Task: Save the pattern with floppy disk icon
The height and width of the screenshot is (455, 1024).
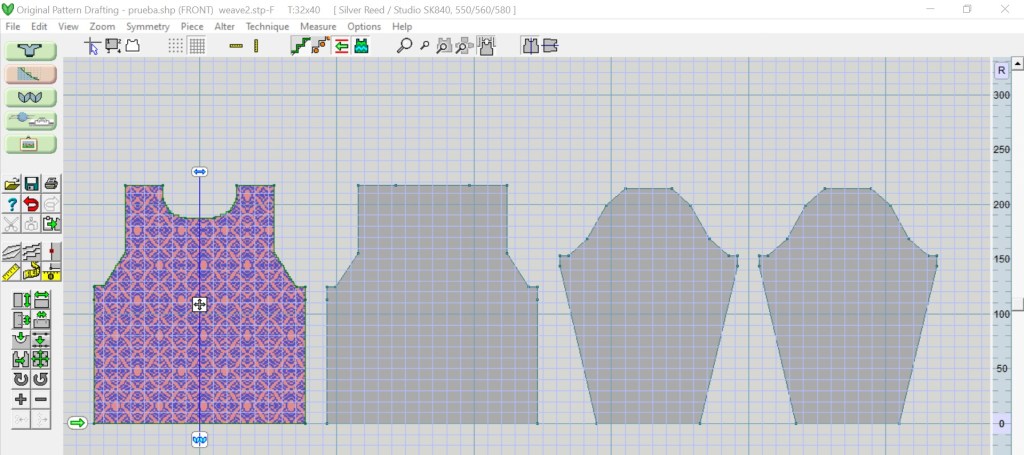Action: point(32,183)
